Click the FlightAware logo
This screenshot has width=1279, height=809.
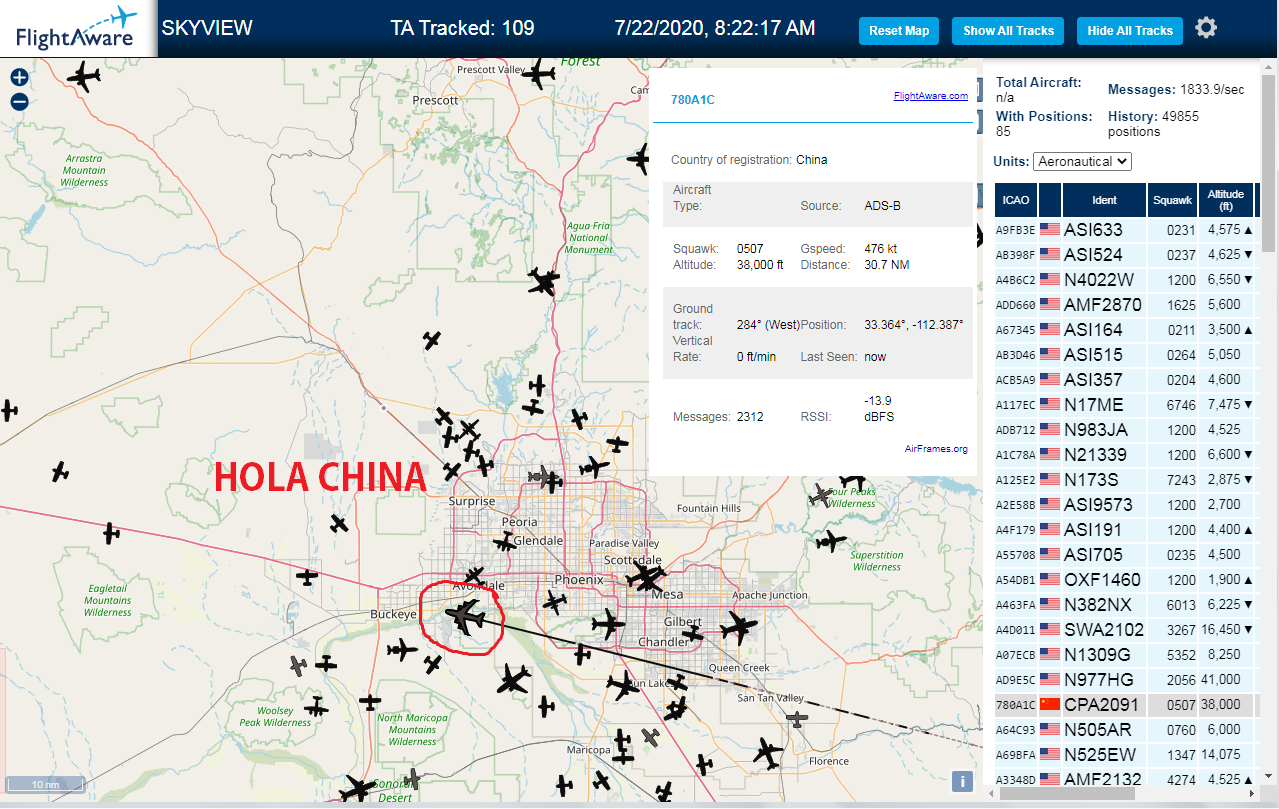(77, 29)
